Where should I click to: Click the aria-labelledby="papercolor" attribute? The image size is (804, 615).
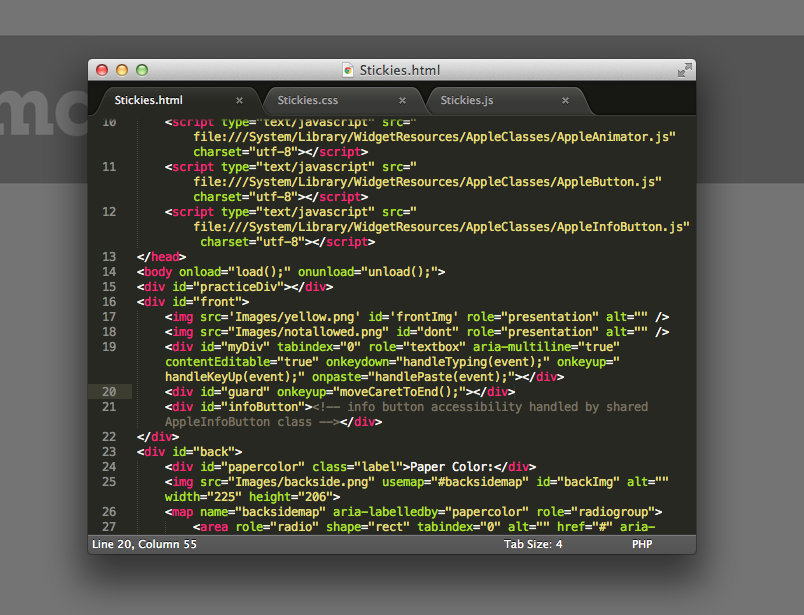(431, 512)
